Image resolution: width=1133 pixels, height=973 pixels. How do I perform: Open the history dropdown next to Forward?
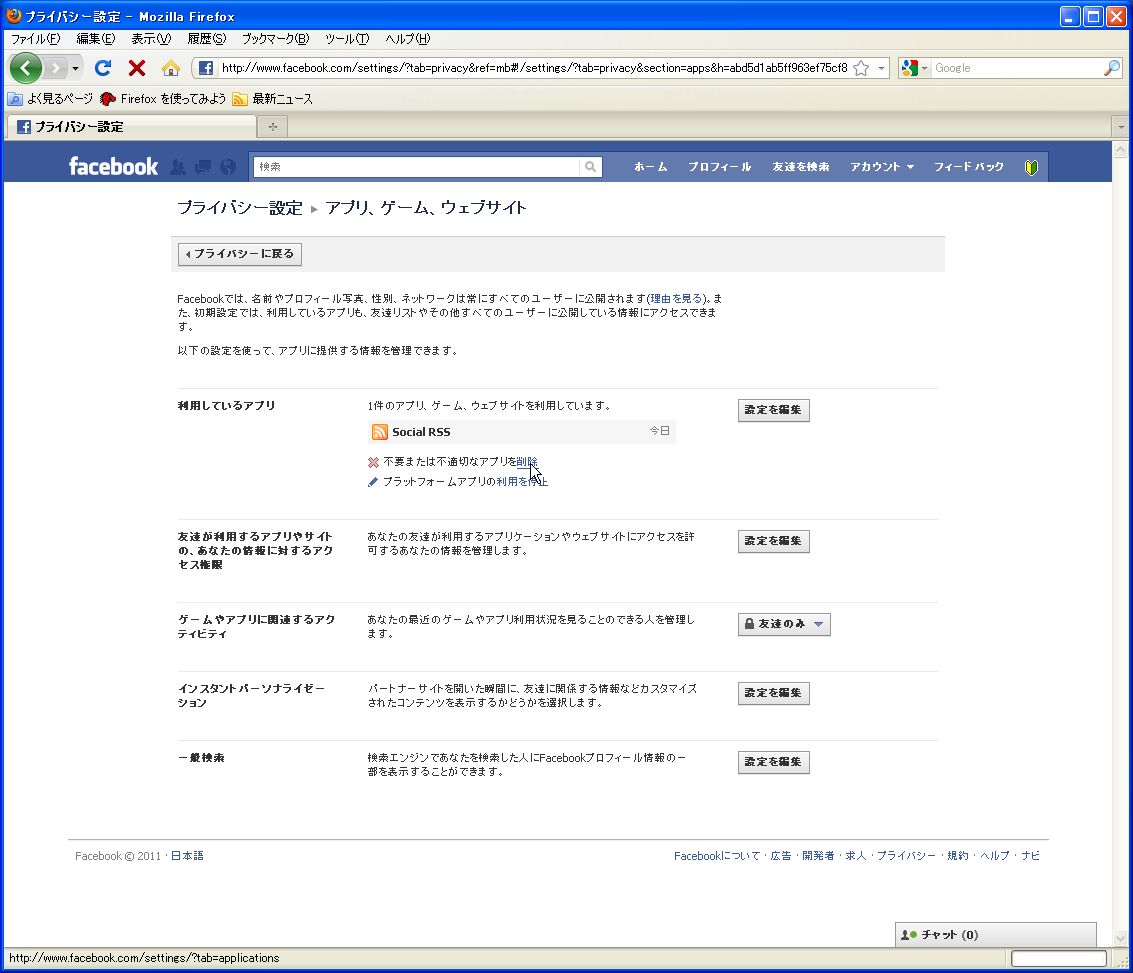click(75, 69)
